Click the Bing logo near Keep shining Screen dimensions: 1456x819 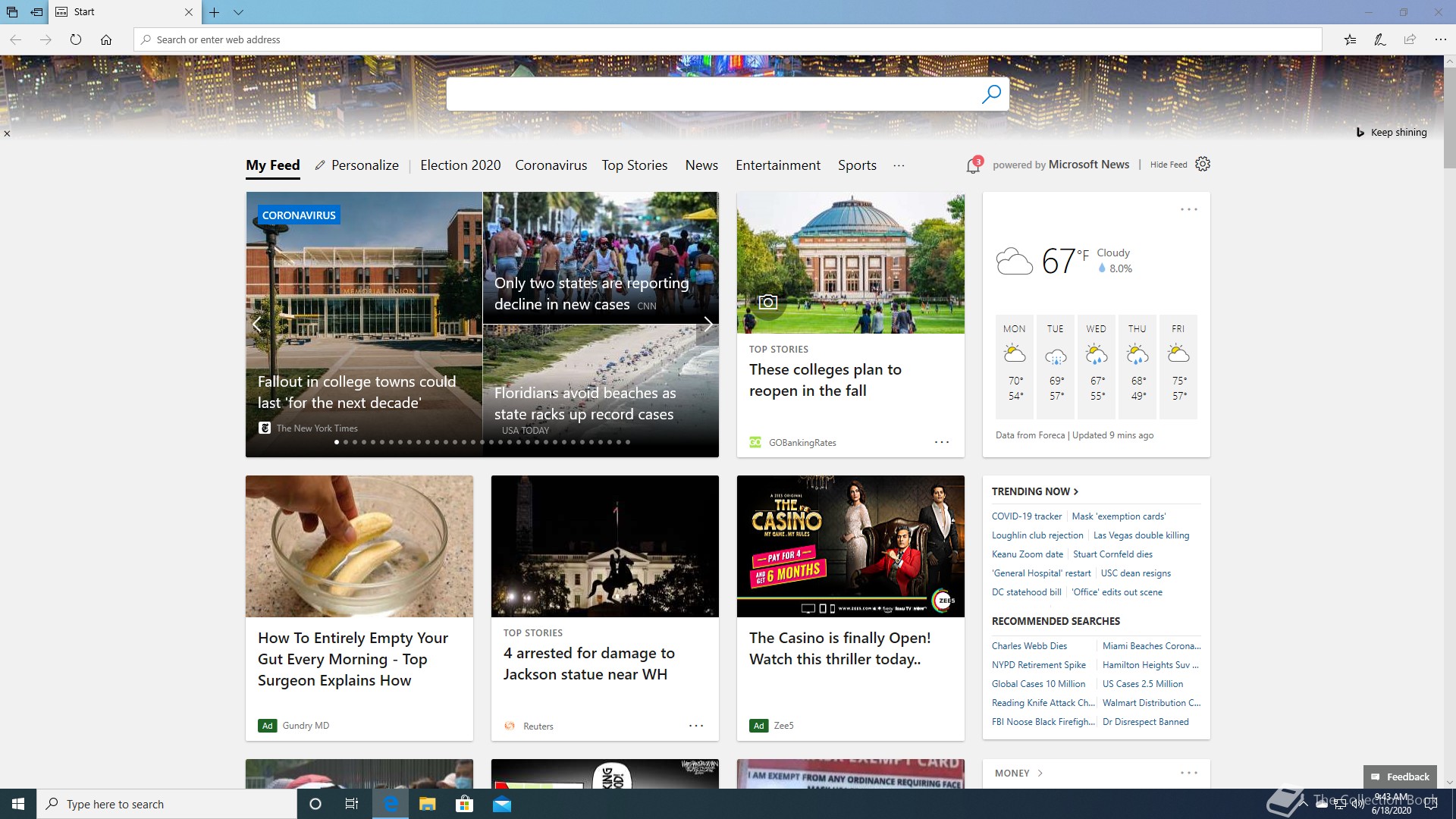coord(1360,132)
